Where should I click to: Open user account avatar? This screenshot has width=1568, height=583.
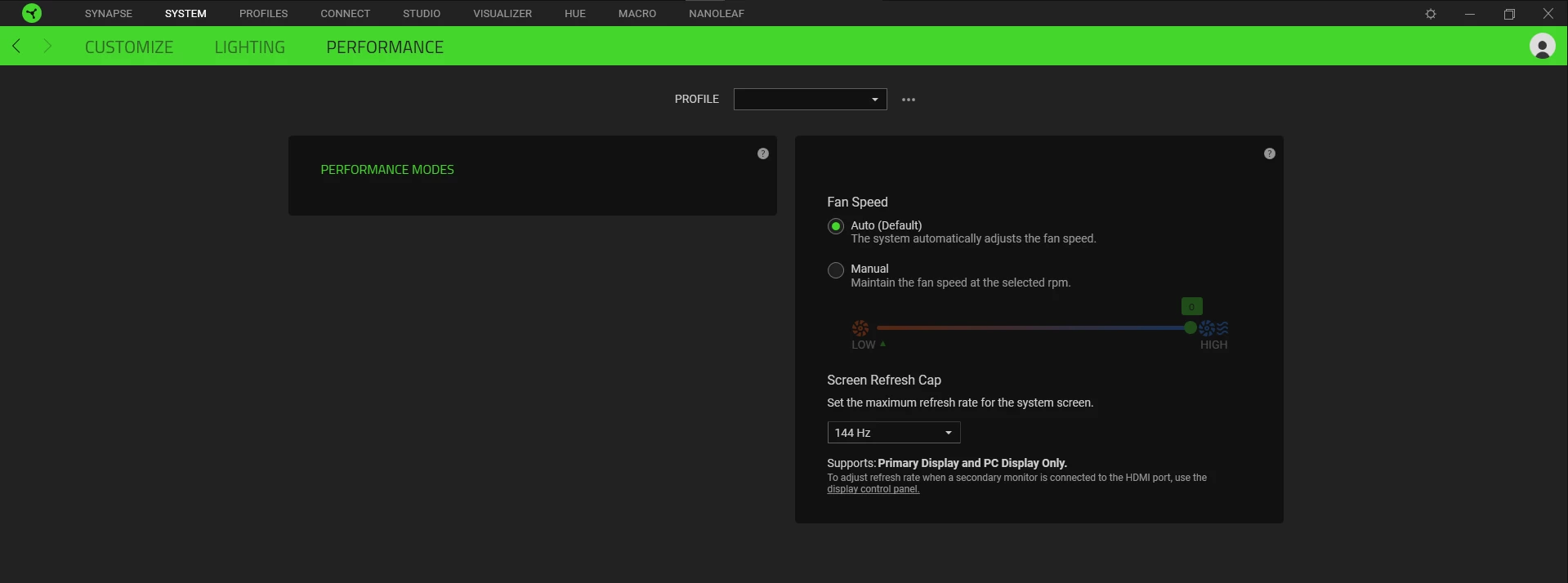coord(1542,46)
